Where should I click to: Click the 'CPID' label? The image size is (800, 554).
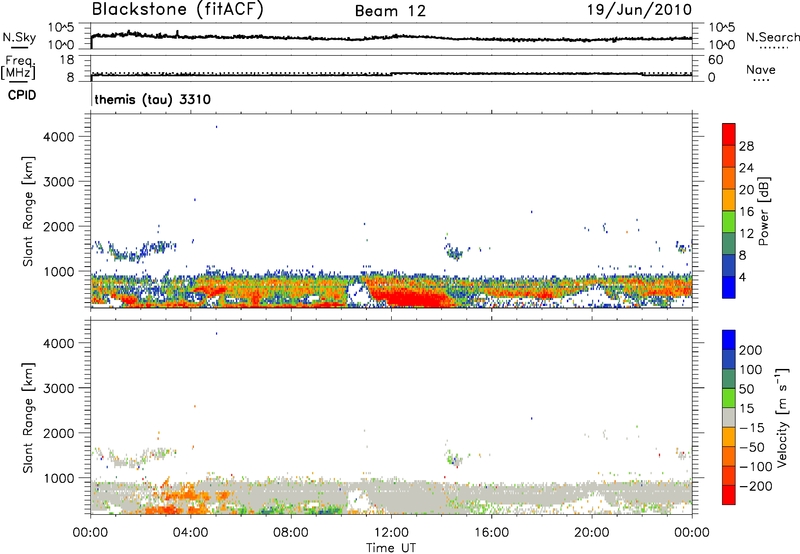point(22,95)
